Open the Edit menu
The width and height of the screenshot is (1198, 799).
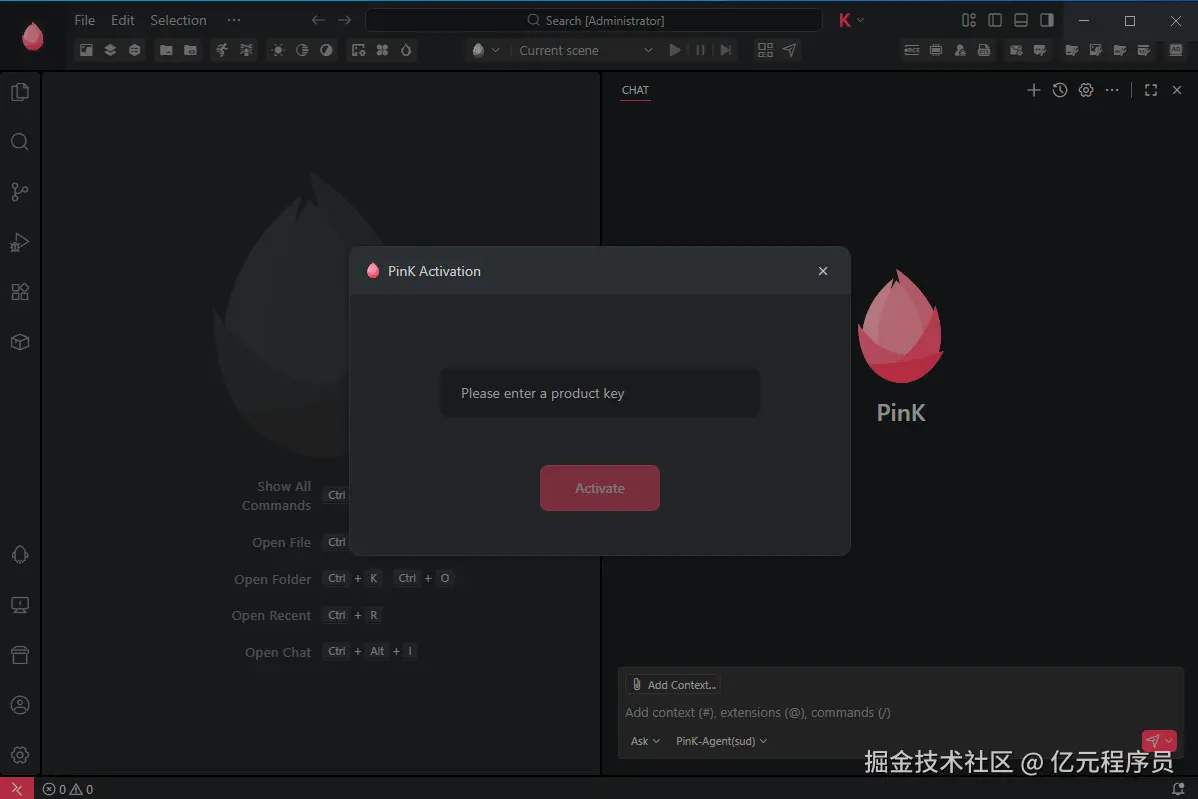[122, 21]
